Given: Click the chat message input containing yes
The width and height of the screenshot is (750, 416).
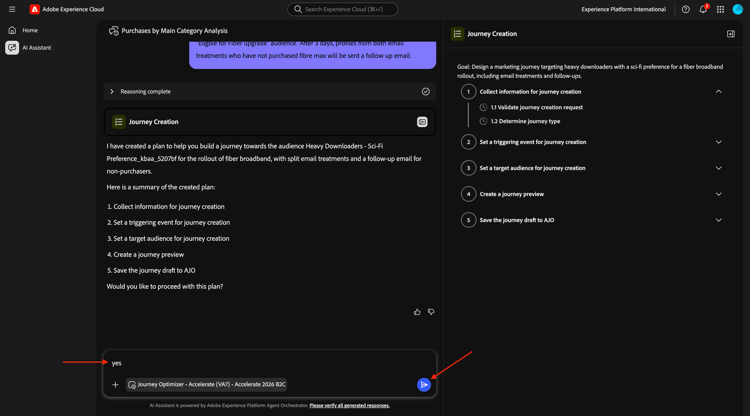Looking at the screenshot, I should click(x=270, y=363).
